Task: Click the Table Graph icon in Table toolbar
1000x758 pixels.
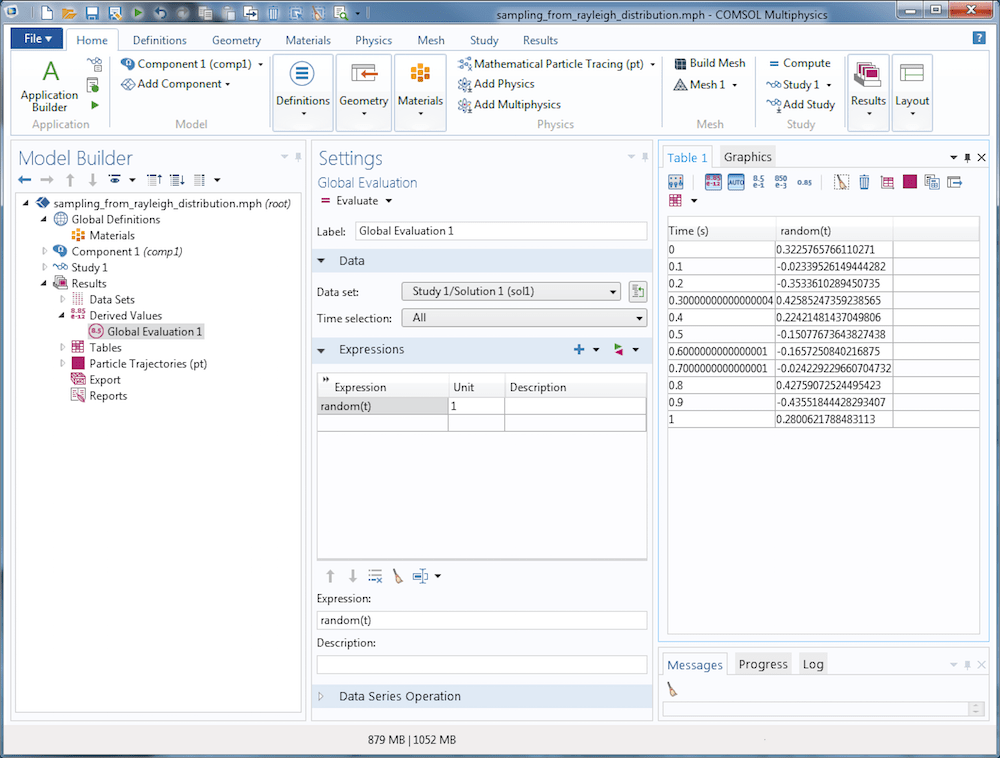Action: point(887,182)
